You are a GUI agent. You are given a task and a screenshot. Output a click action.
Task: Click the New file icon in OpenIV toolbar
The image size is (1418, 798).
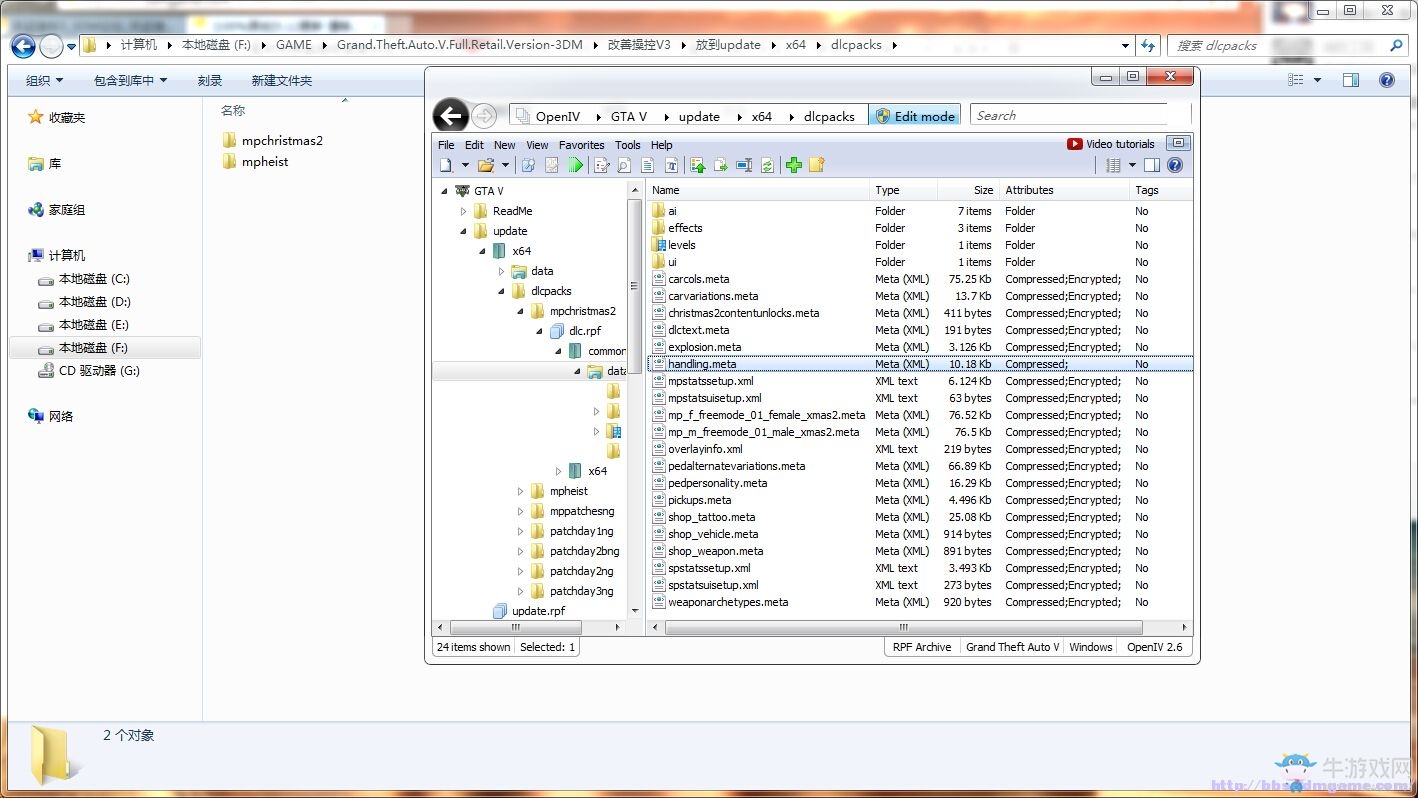tap(447, 165)
